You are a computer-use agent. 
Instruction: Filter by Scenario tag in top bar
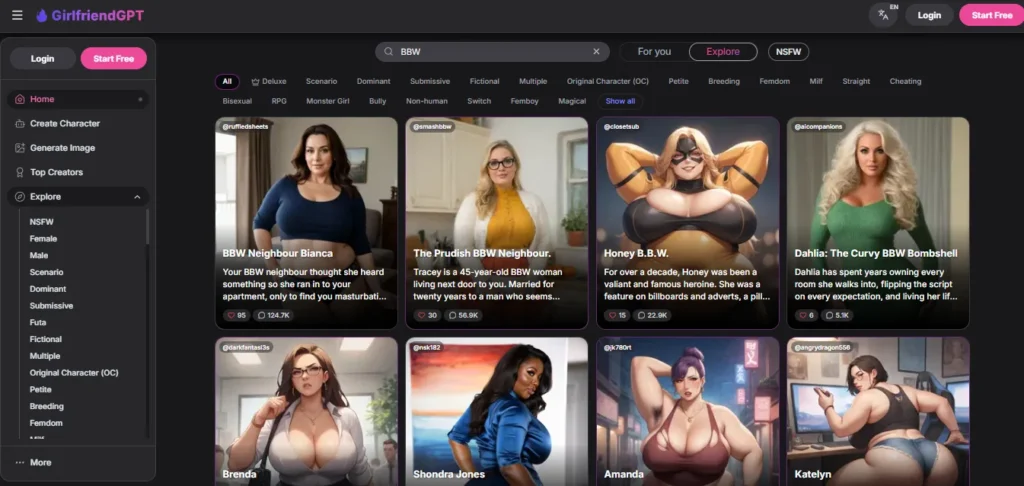coord(321,82)
